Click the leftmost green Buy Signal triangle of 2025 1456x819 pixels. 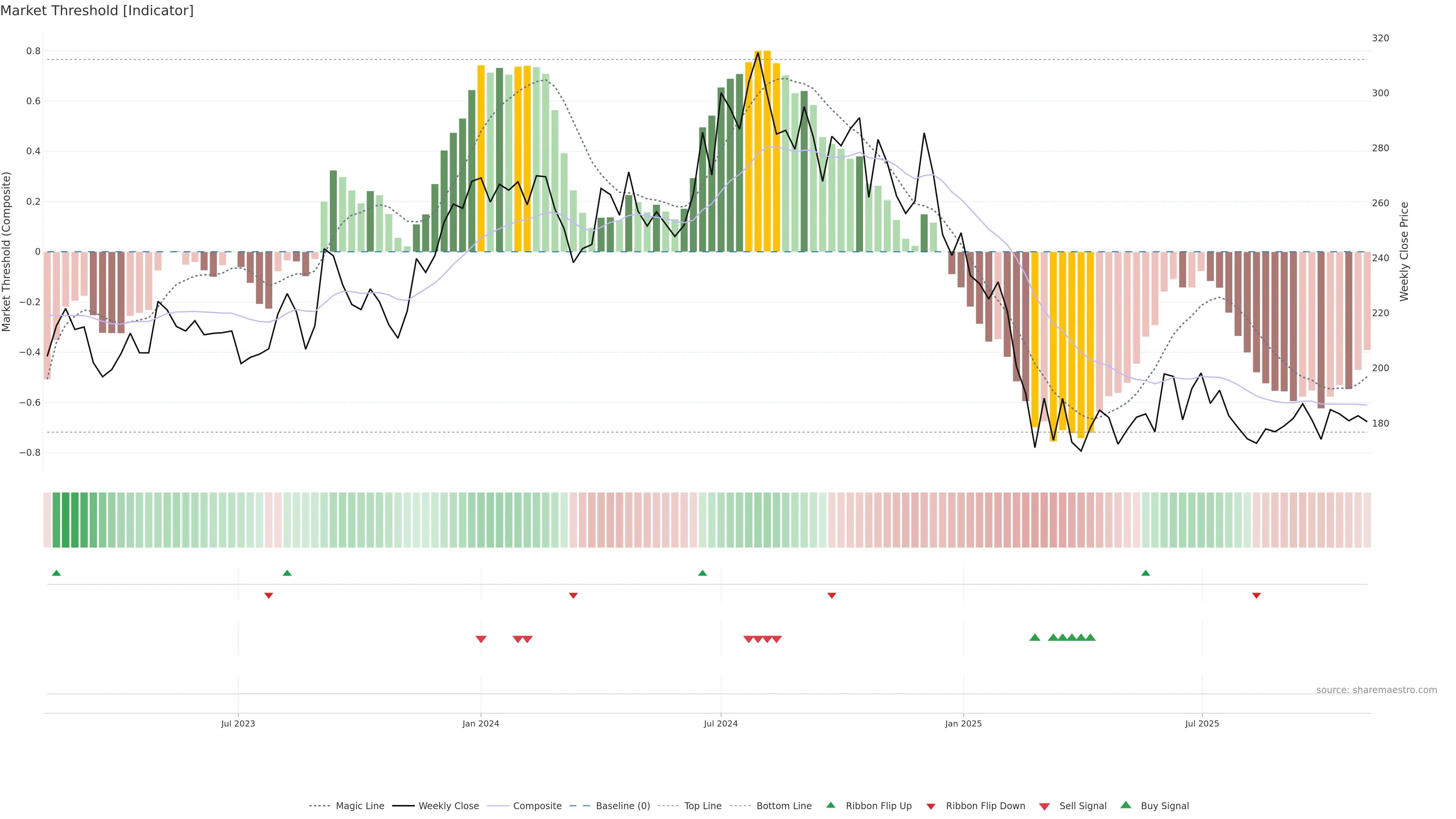(1035, 637)
